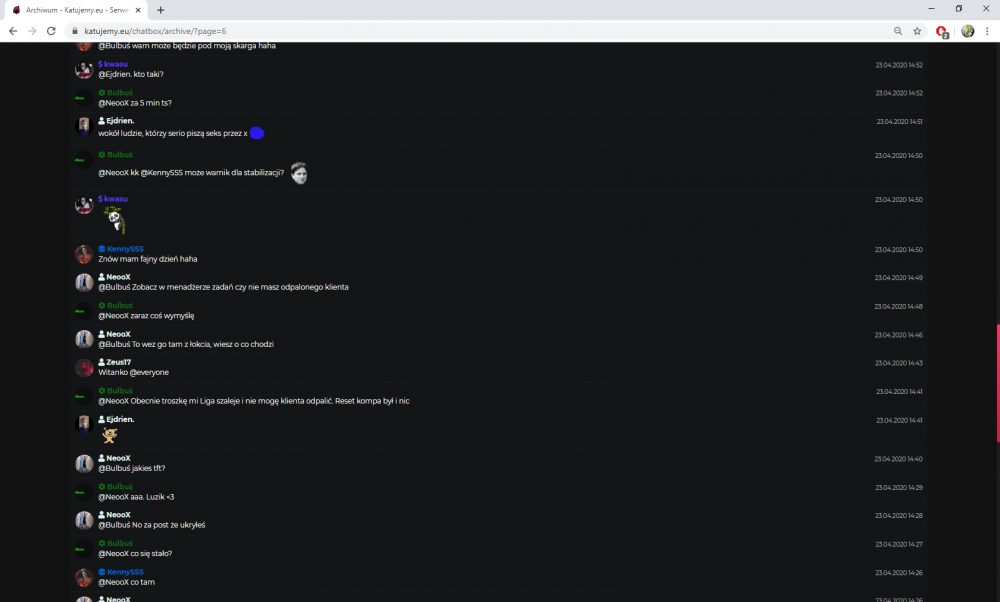Click the gear icon beside Bulbuś at 14:41
The height and width of the screenshot is (602, 1000).
101,391
